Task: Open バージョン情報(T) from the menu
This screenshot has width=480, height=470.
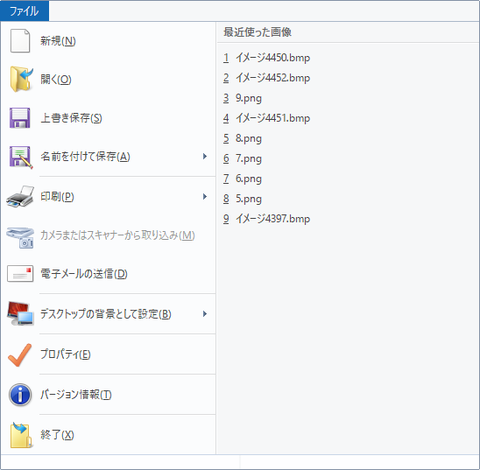Action: tap(108, 395)
